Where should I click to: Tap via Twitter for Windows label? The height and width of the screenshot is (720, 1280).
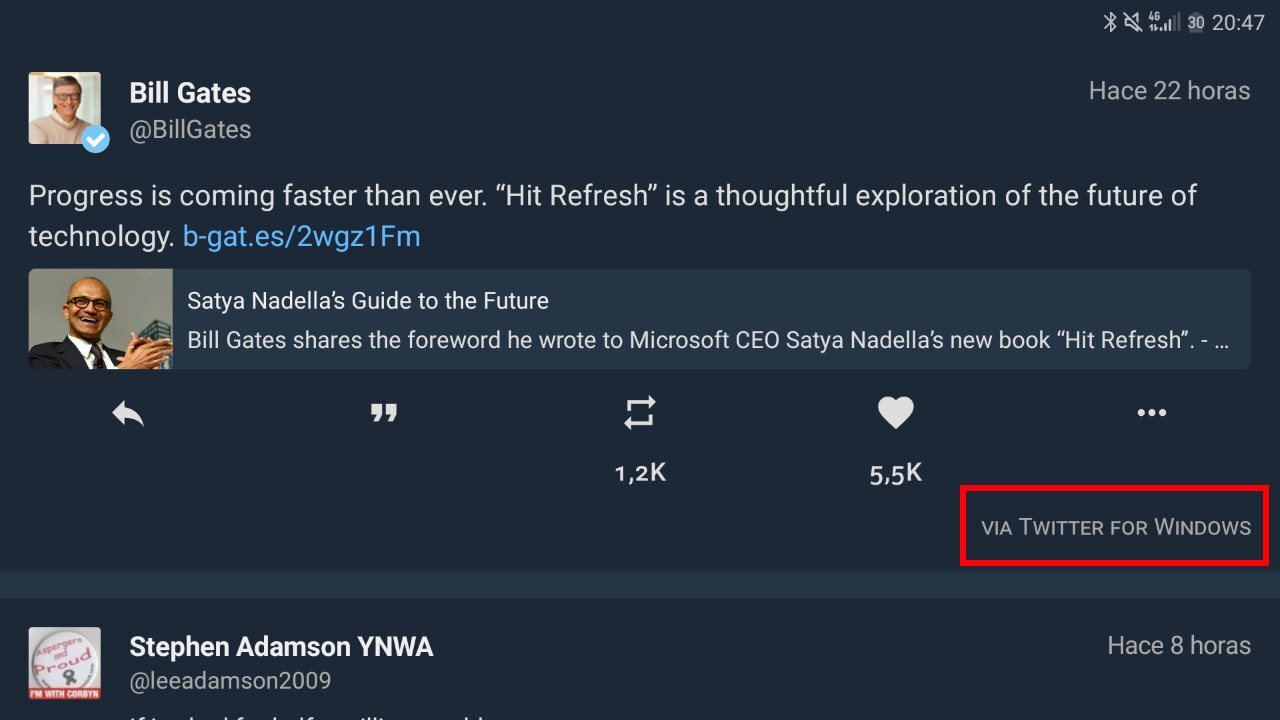click(1116, 527)
